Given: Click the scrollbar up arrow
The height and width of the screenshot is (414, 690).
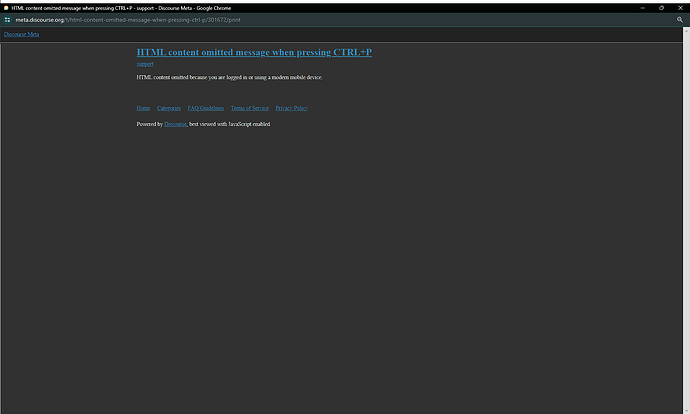Looking at the screenshot, I should tap(686, 30).
